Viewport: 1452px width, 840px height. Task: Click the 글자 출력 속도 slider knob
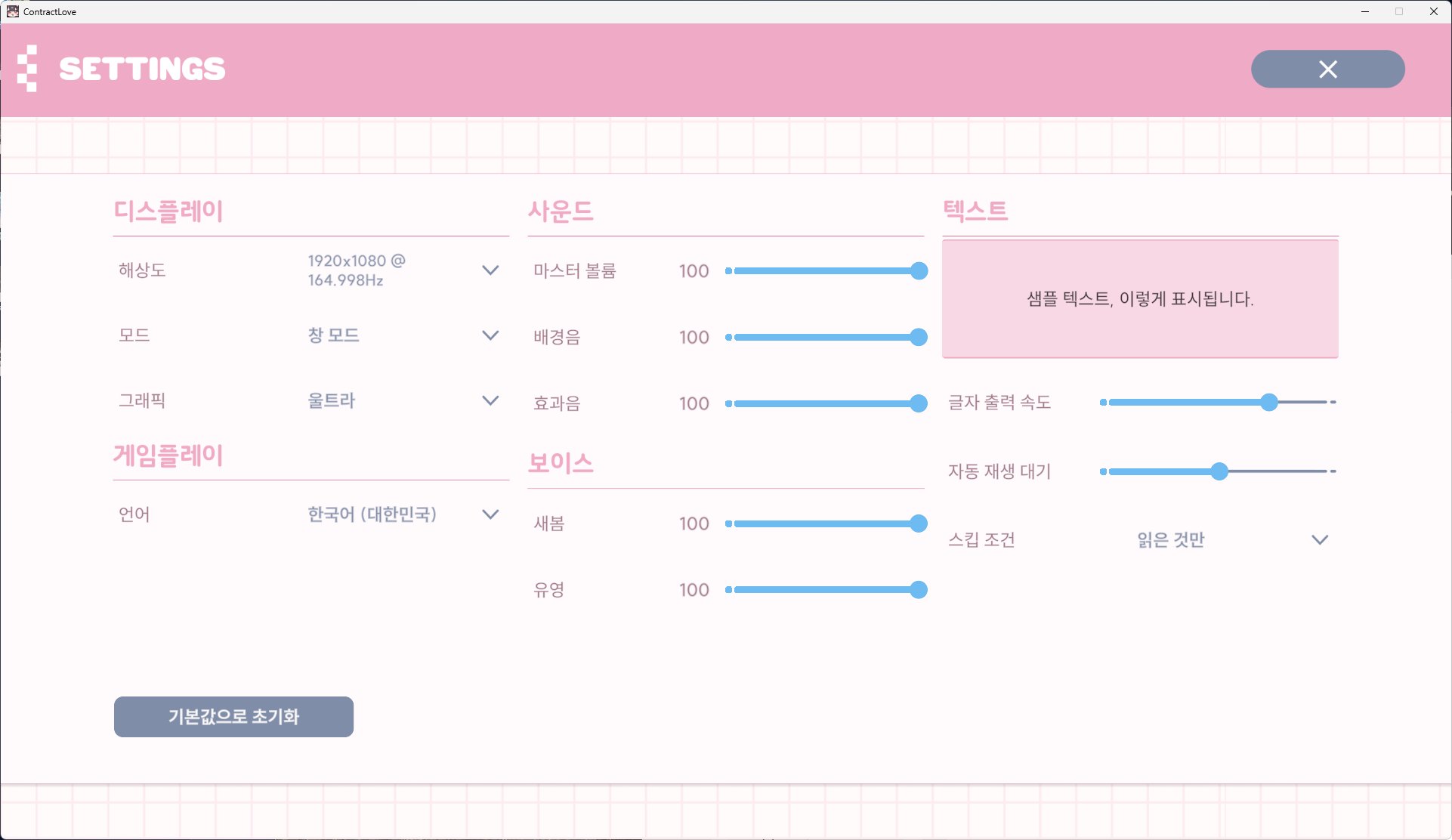[1269, 402]
